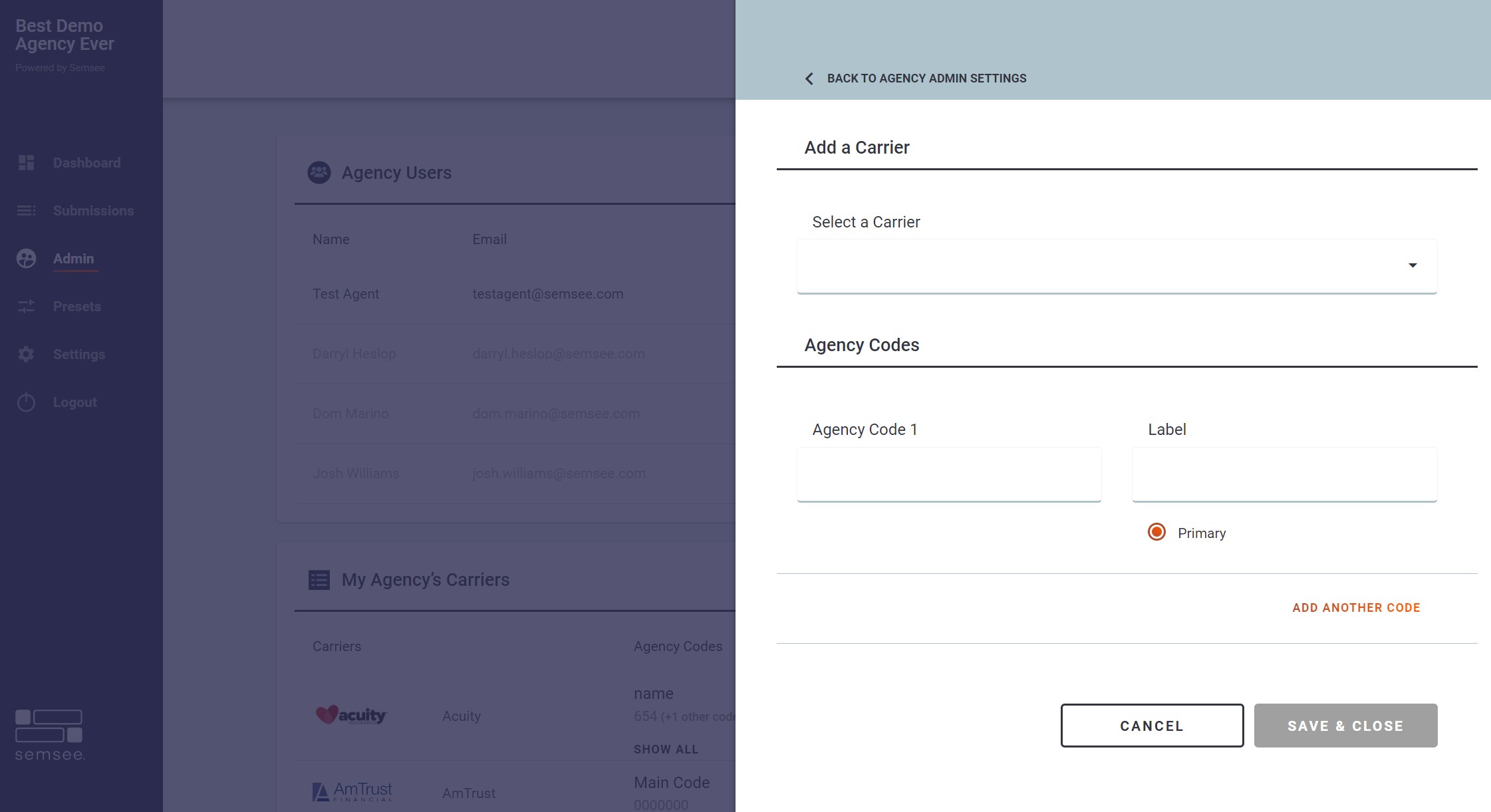Go to Submissions in sidebar
The width and height of the screenshot is (1491, 812).
click(93, 211)
